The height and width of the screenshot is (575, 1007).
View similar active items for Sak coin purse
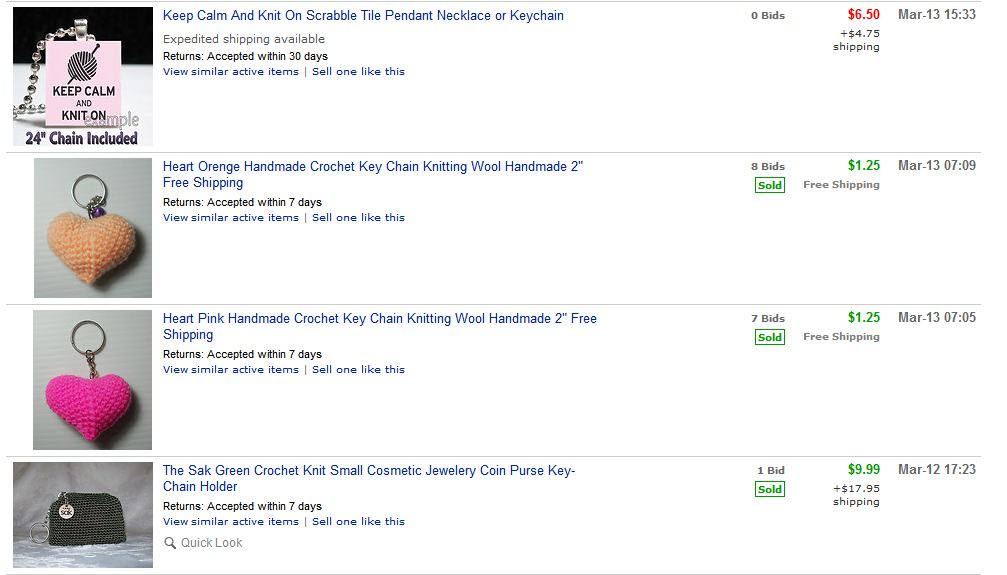(231, 521)
